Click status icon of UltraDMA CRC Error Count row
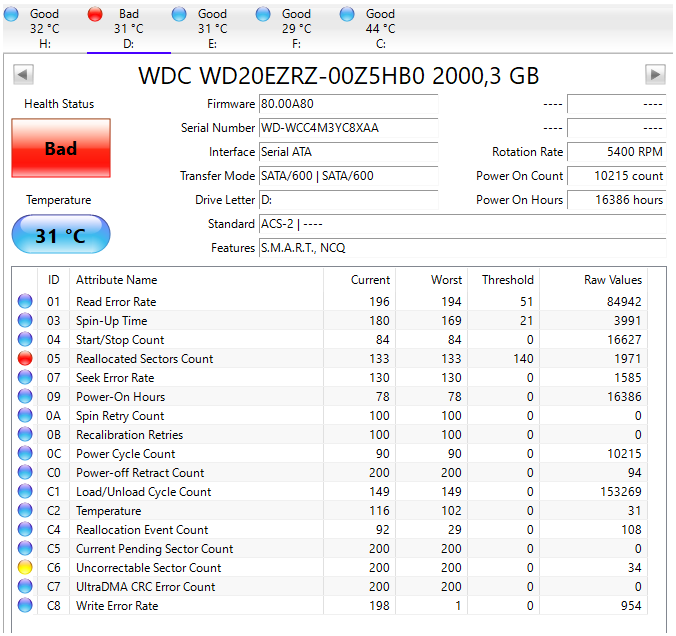The width and height of the screenshot is (676, 636). point(25,586)
